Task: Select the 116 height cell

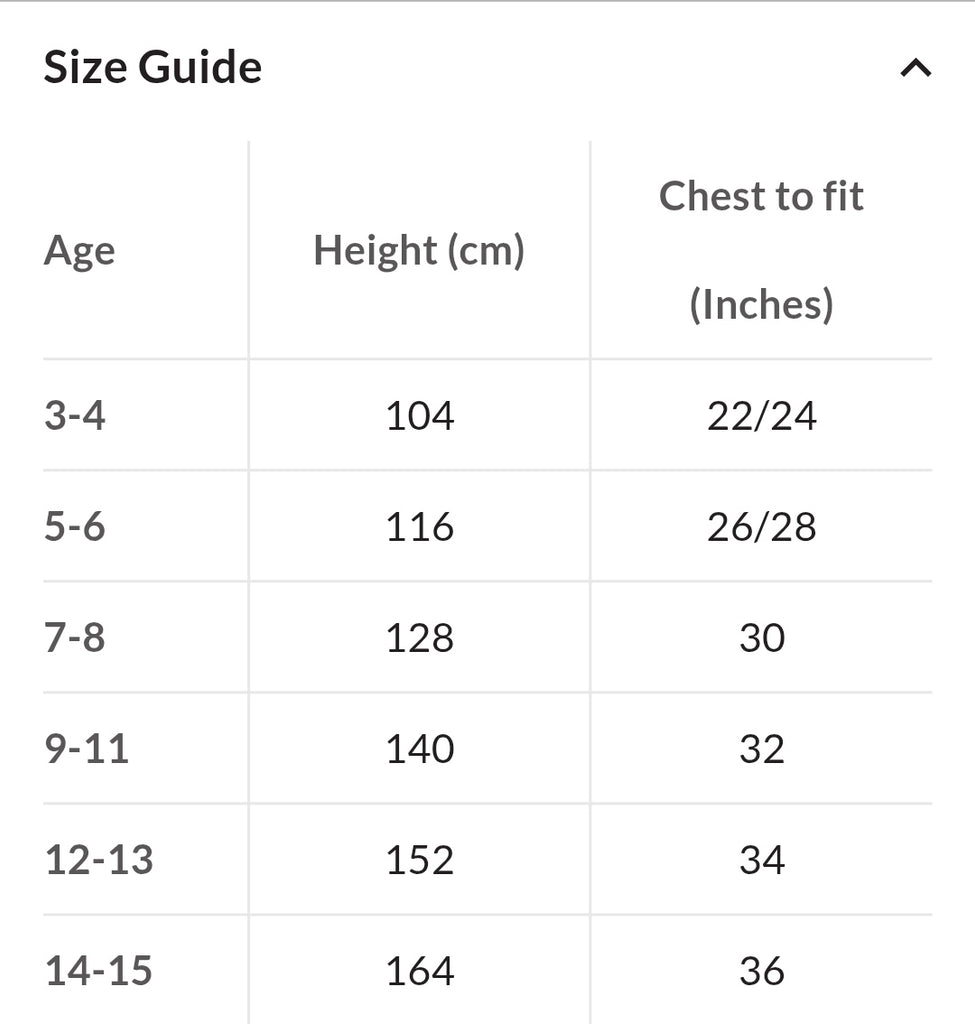Action: 419,526
